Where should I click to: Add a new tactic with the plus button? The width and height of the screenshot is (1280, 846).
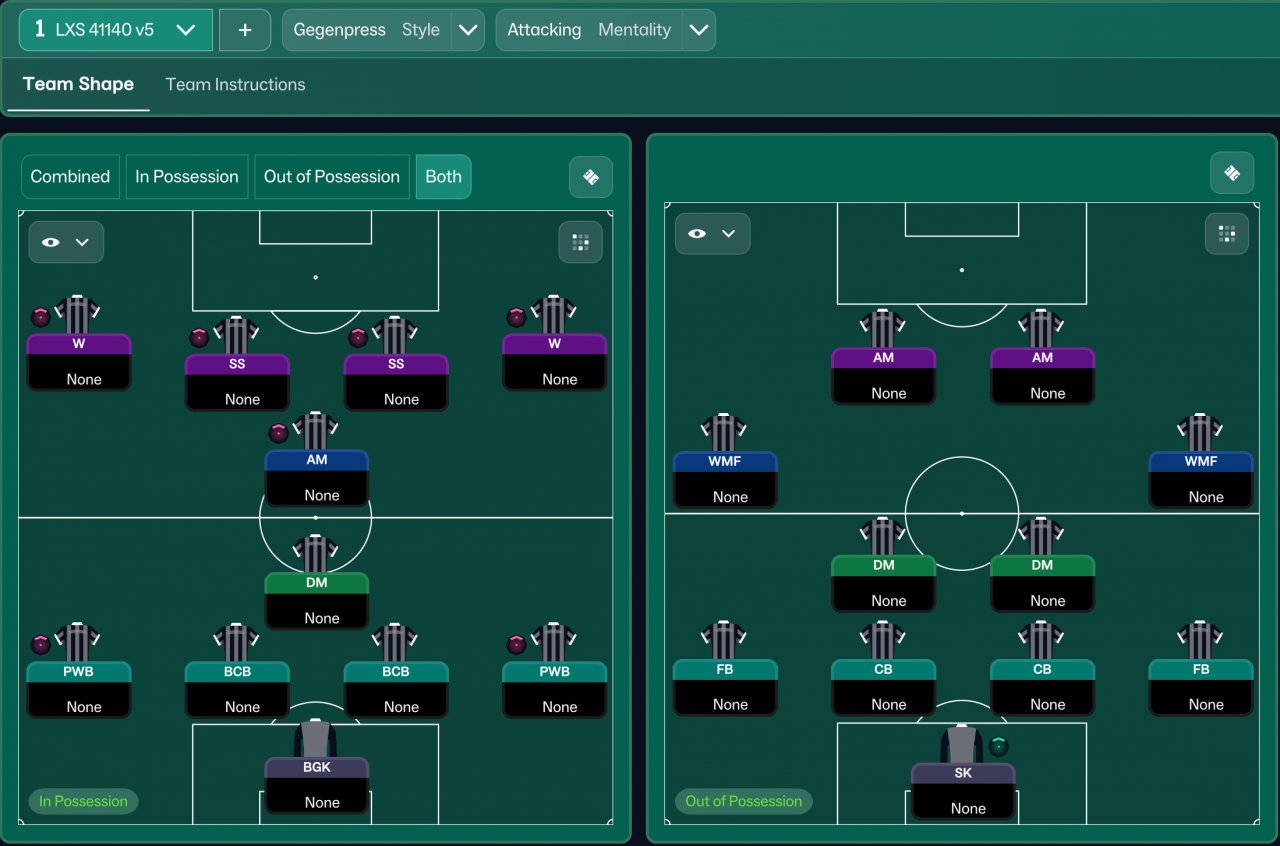pyautogui.click(x=245, y=30)
